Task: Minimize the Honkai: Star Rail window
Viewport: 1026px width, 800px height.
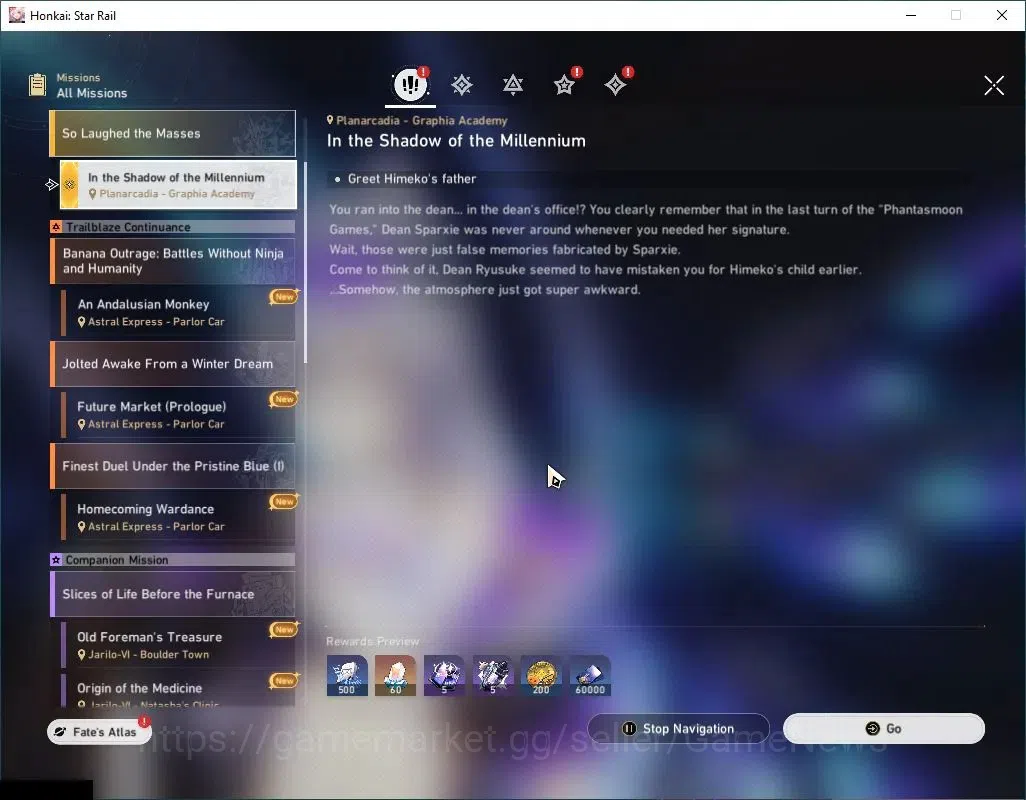Action: click(x=910, y=15)
